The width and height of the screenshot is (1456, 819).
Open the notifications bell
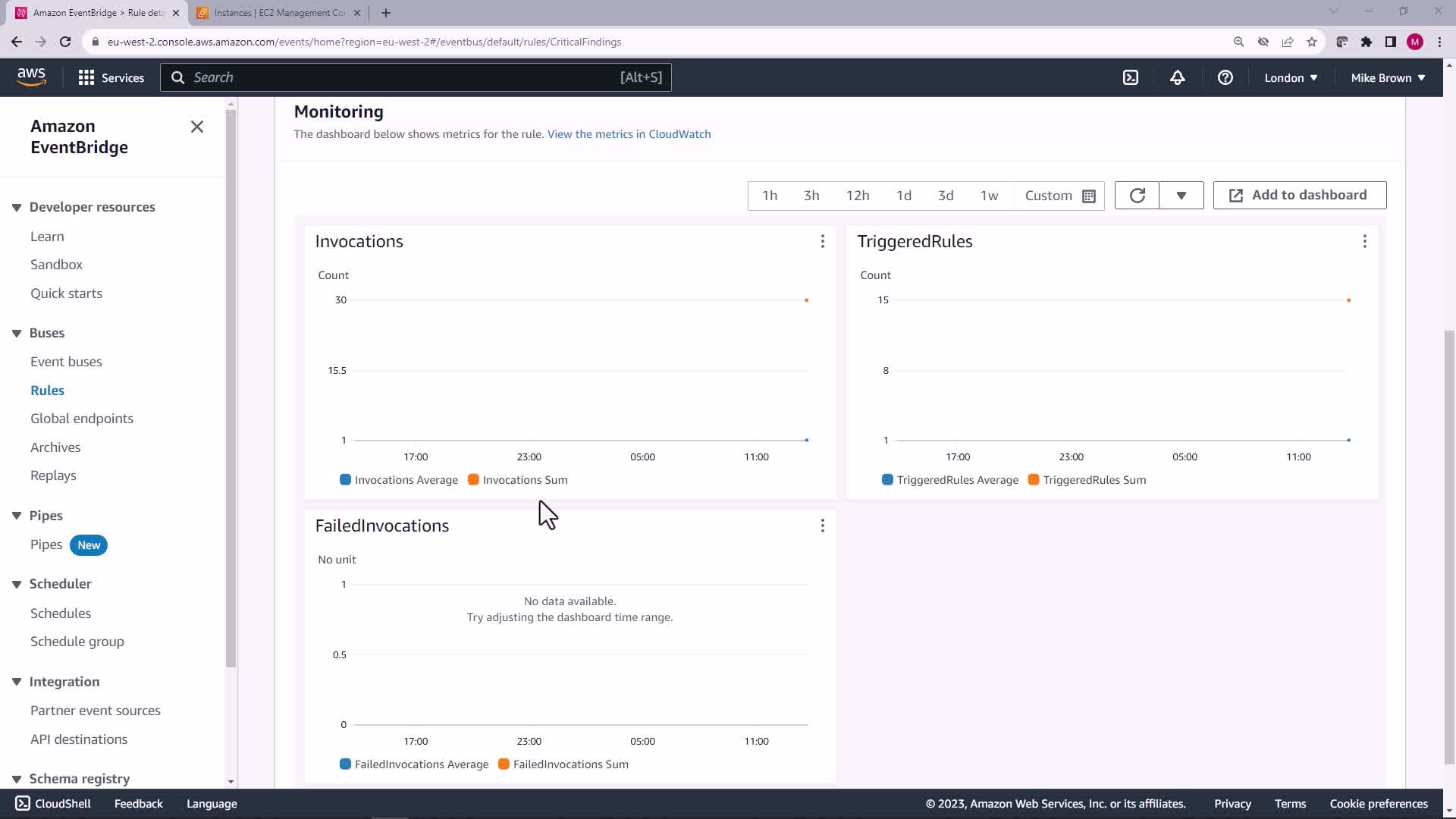click(x=1177, y=77)
